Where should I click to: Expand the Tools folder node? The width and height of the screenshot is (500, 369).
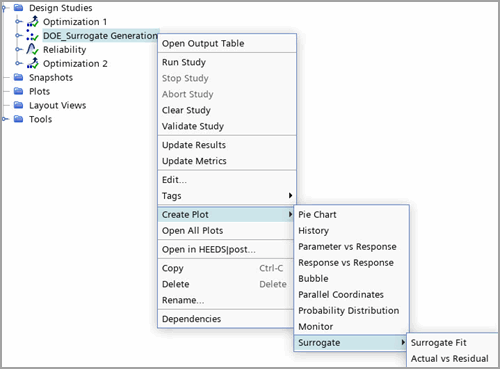pyautogui.click(x=5, y=119)
